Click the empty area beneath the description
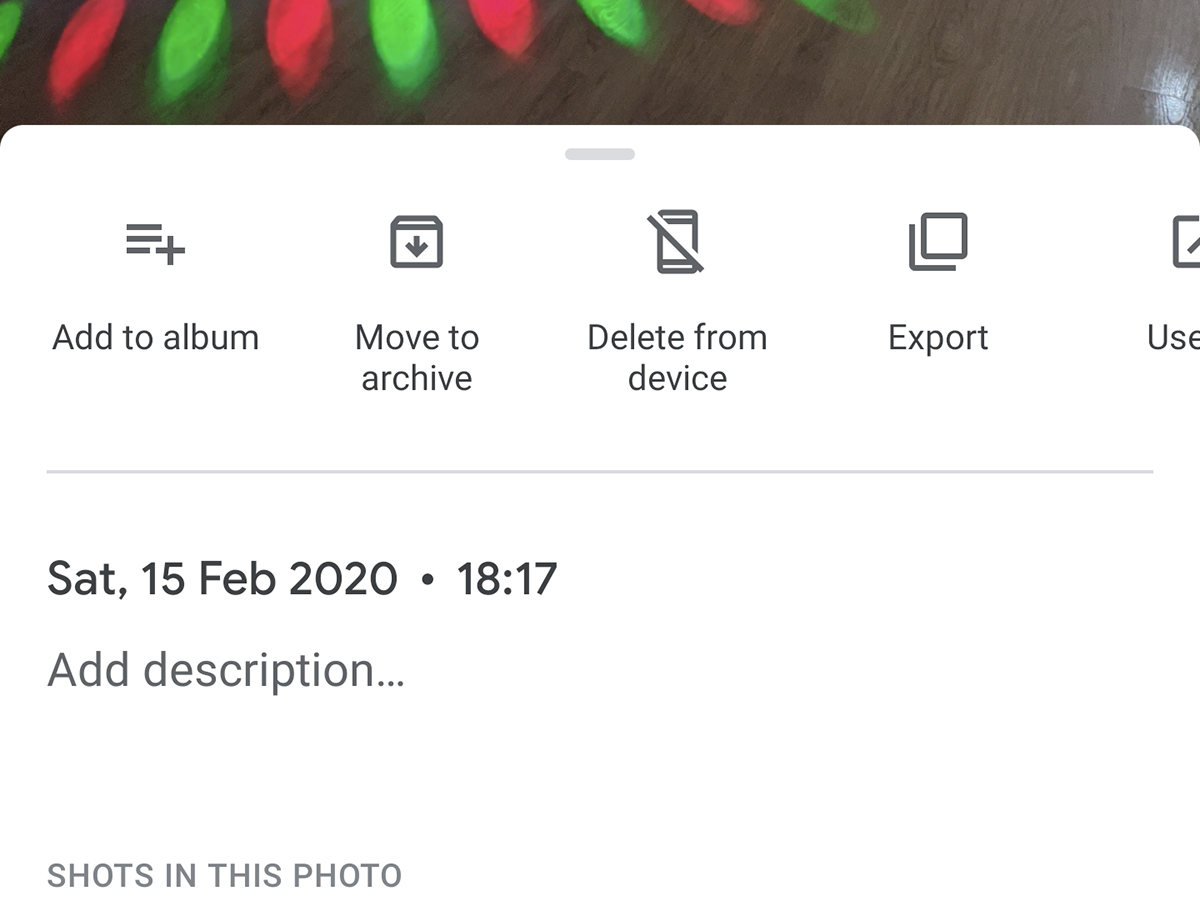 click(600, 770)
